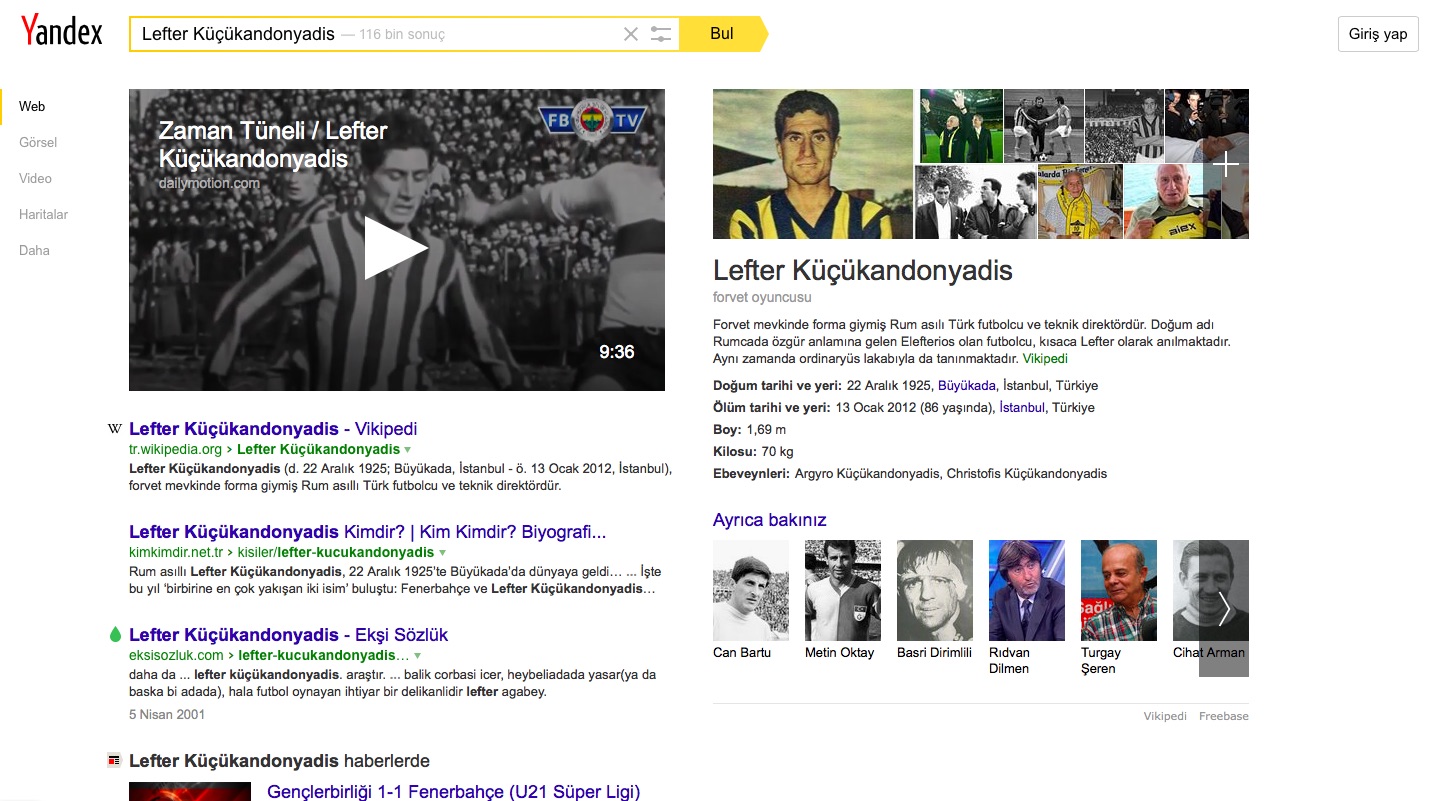Open the photo of players shaking hands on the pitch
This screenshot has width=1439, height=801.
pos(1044,126)
